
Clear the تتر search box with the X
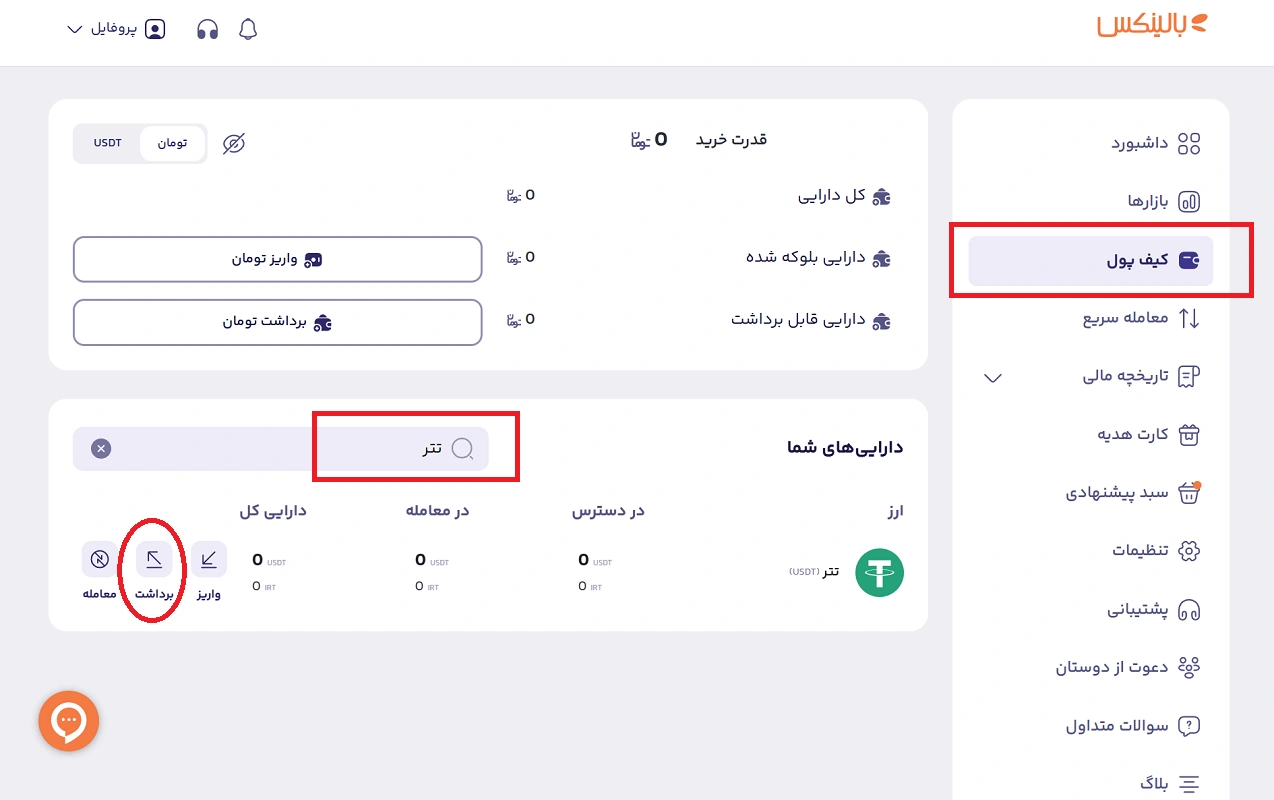click(x=101, y=448)
